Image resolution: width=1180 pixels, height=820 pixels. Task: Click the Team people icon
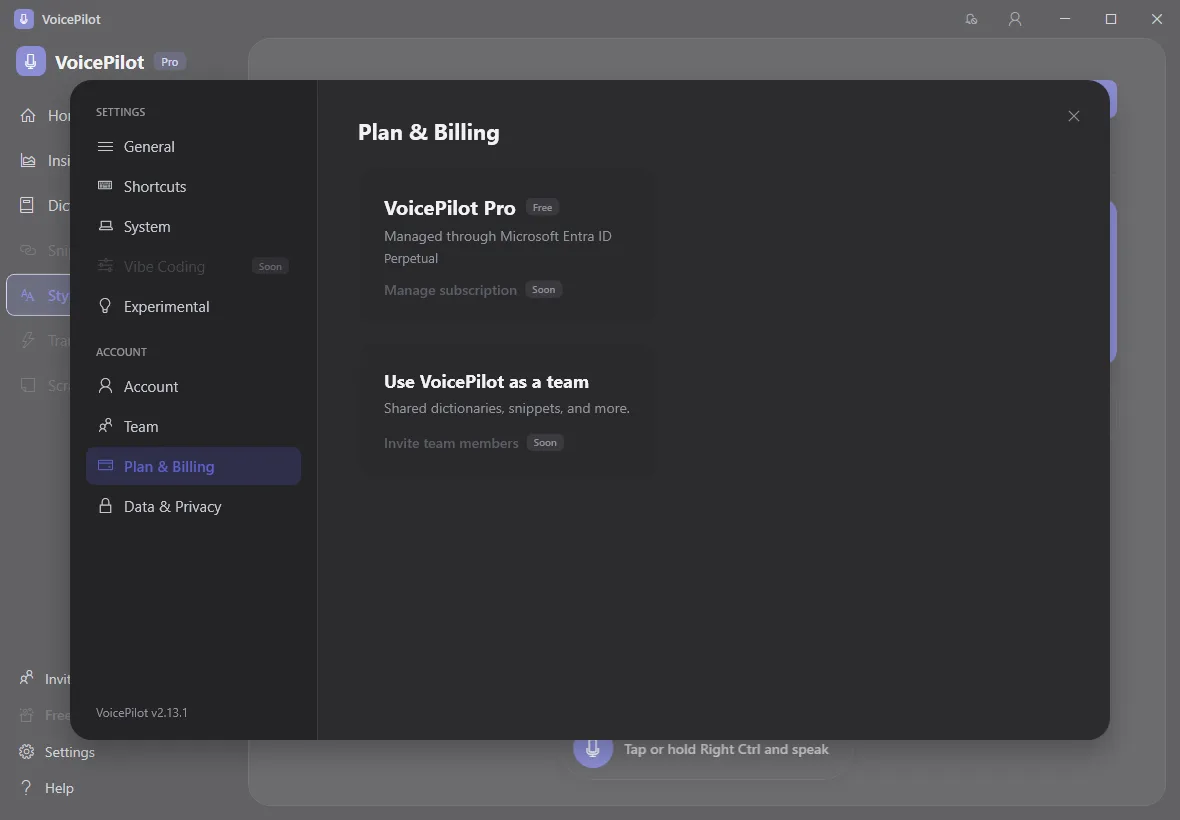click(105, 426)
